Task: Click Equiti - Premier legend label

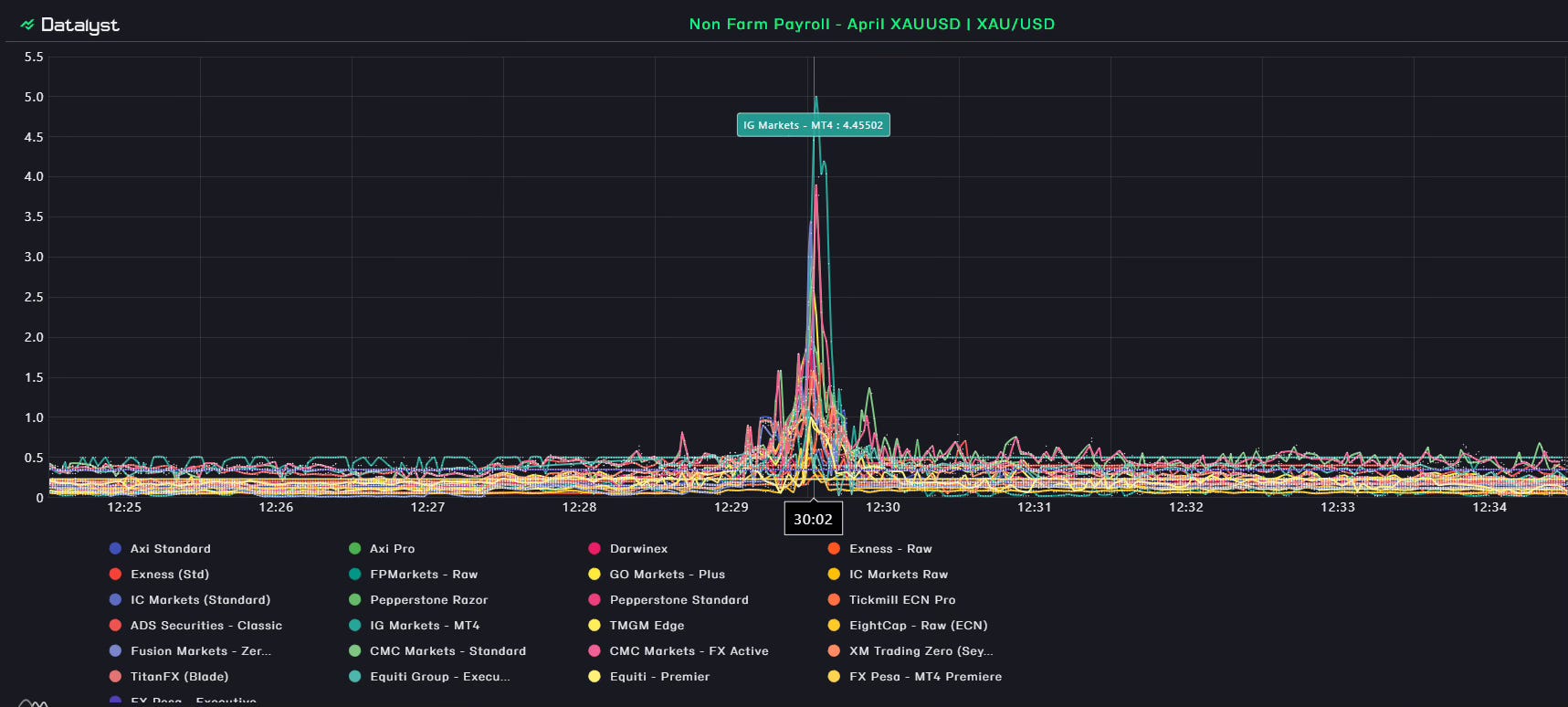Action: coord(659,677)
